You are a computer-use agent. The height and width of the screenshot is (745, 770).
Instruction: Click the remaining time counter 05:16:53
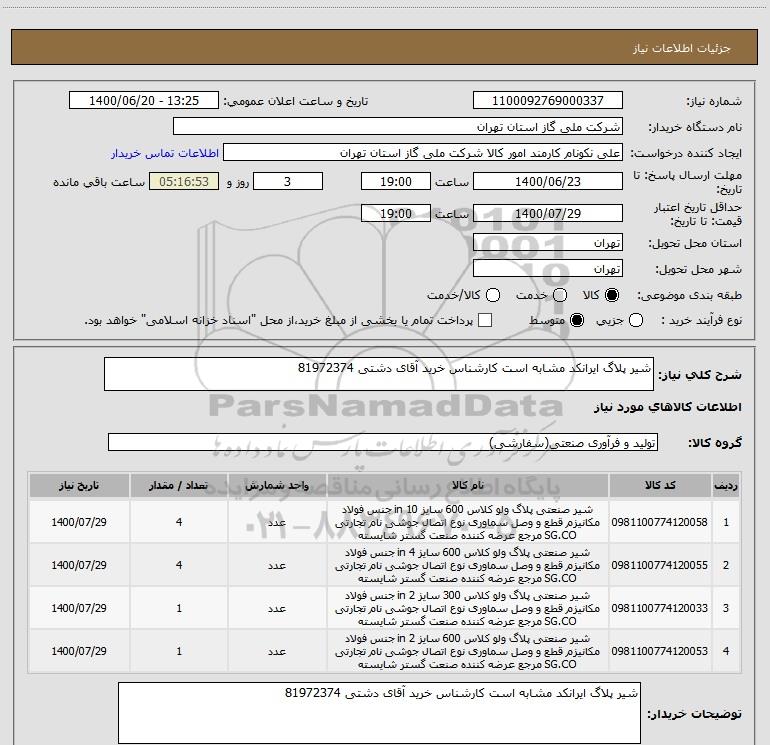184,181
